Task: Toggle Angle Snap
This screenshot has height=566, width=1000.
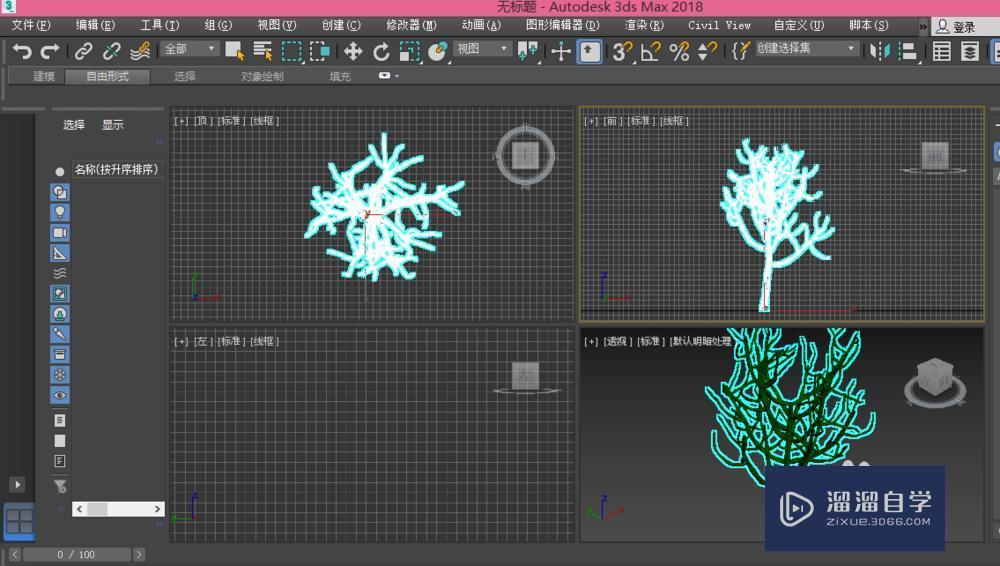Action: point(651,50)
